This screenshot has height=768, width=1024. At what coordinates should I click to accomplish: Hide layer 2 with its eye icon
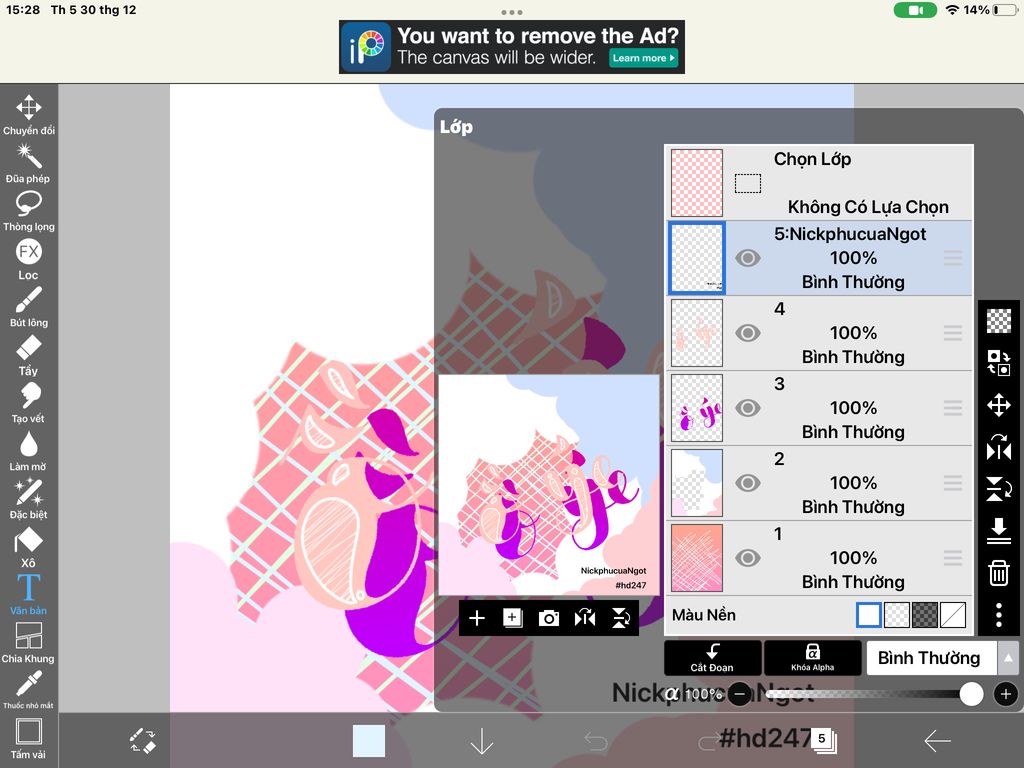pyautogui.click(x=748, y=483)
